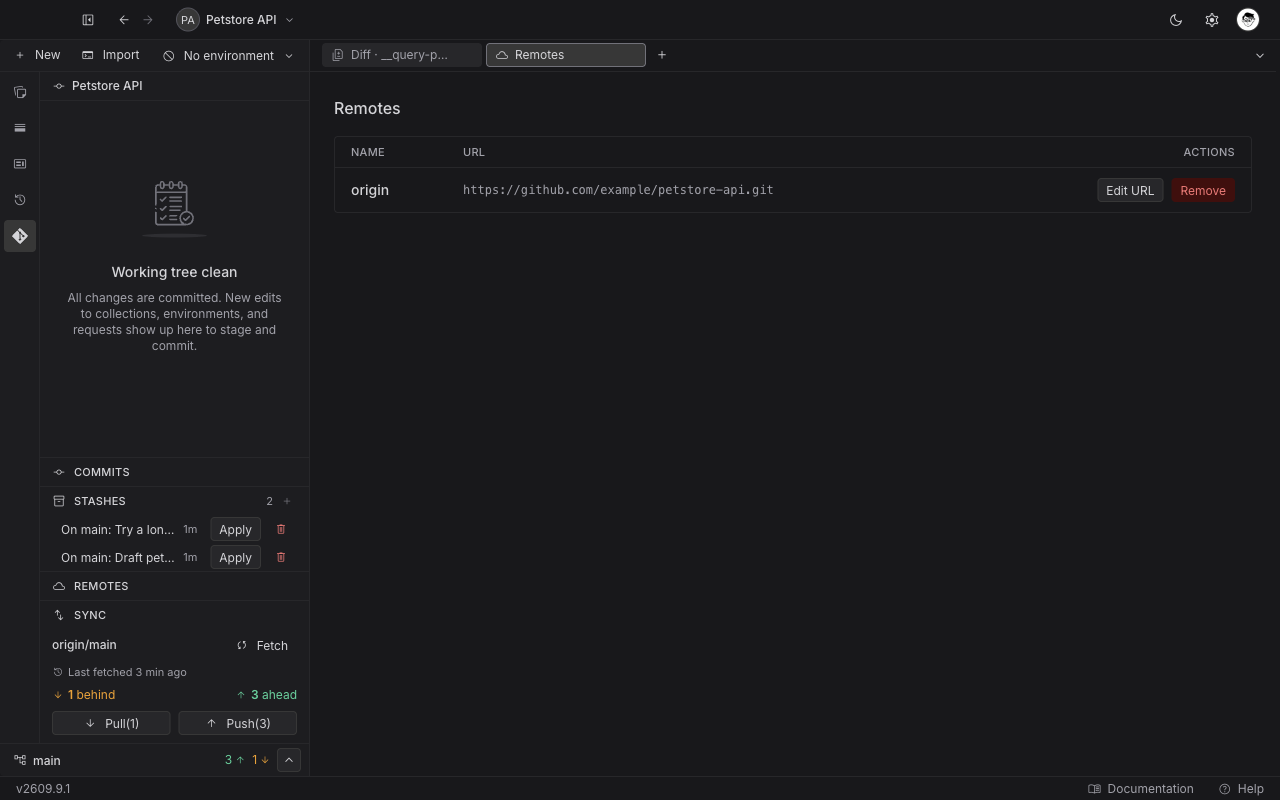Select the Remotes tab
This screenshot has width=1280, height=800.
click(x=566, y=55)
